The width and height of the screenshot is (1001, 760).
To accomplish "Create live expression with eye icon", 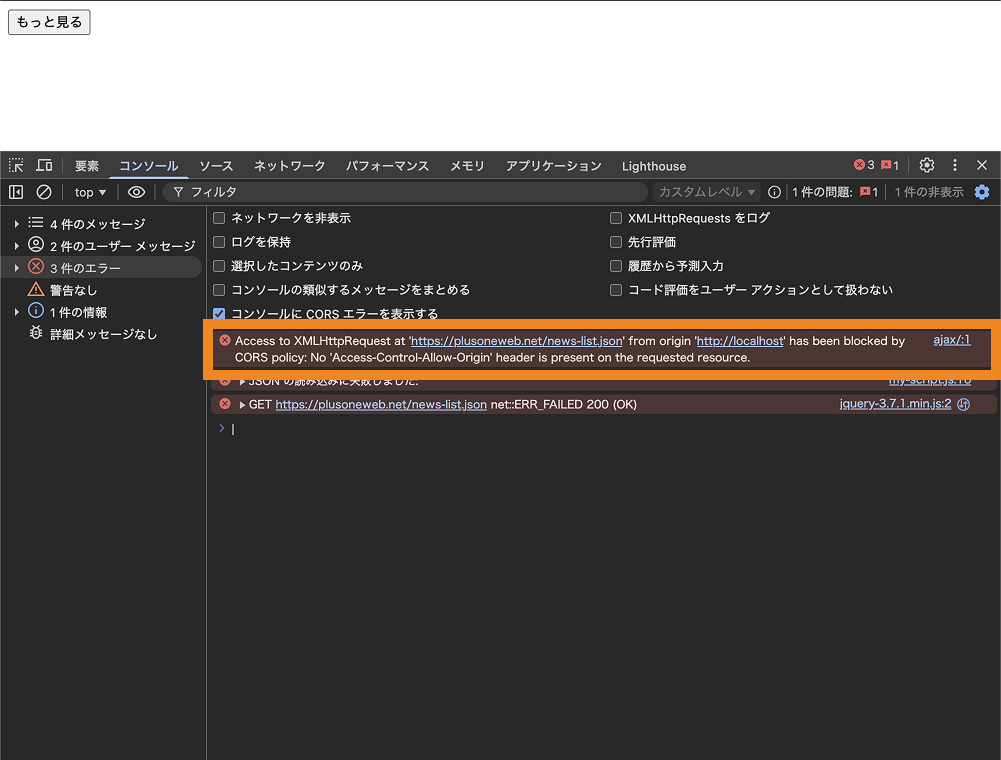I will (136, 192).
